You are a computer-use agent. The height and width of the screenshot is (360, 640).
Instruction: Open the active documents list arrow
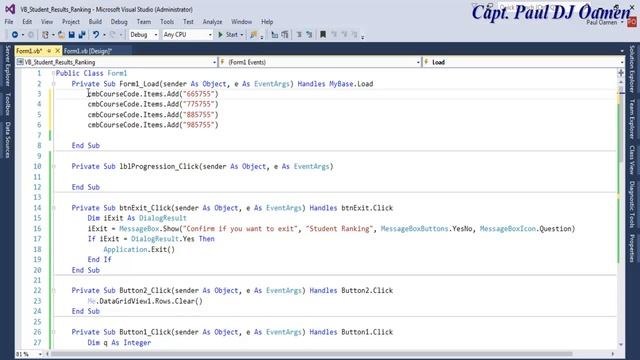622,51
